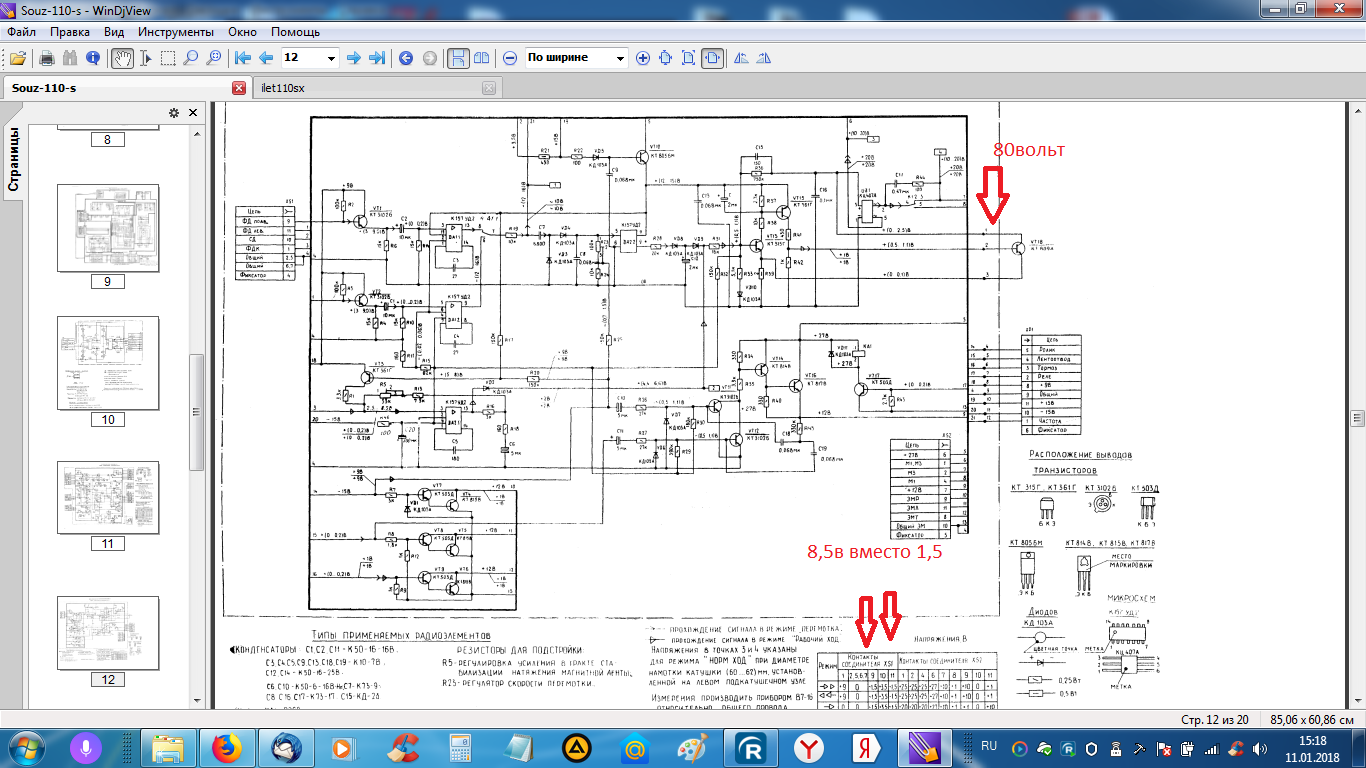Image resolution: width=1366 pixels, height=768 pixels.
Task: Close the ilet110sx tab
Action: (489, 88)
